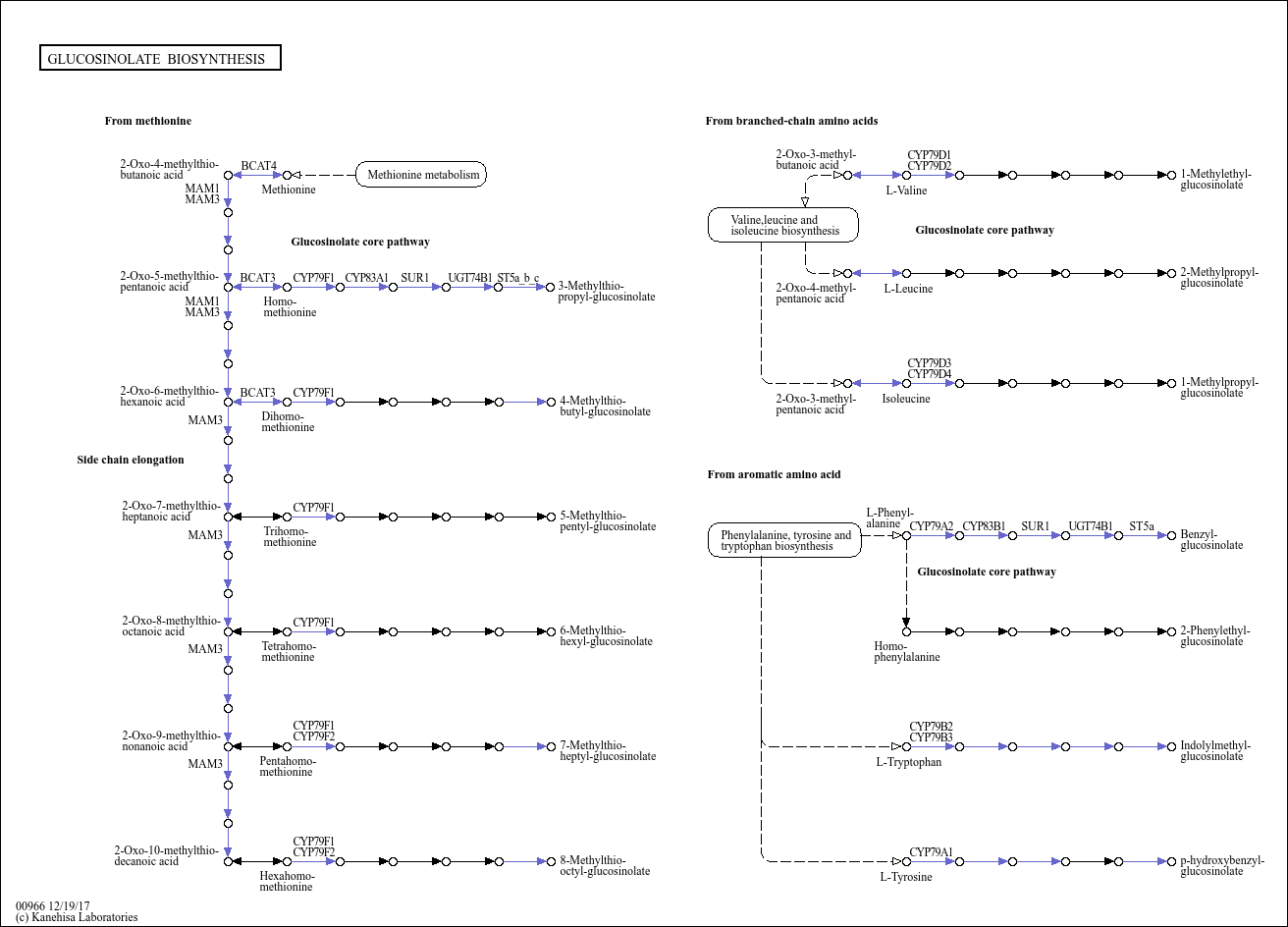
Task: Click the CYP79B2 enzyme label
Action: pyautogui.click(x=931, y=727)
